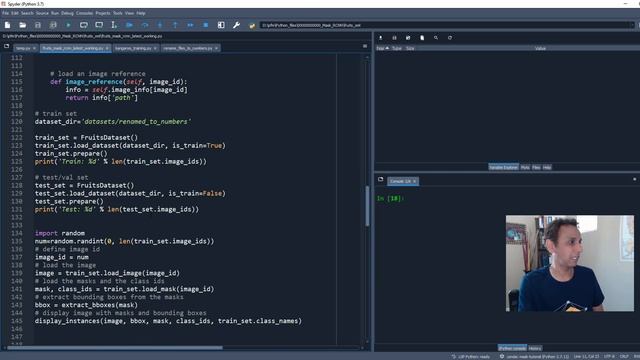Open the File menu
The image size is (640, 360).
pyautogui.click(x=5, y=13)
